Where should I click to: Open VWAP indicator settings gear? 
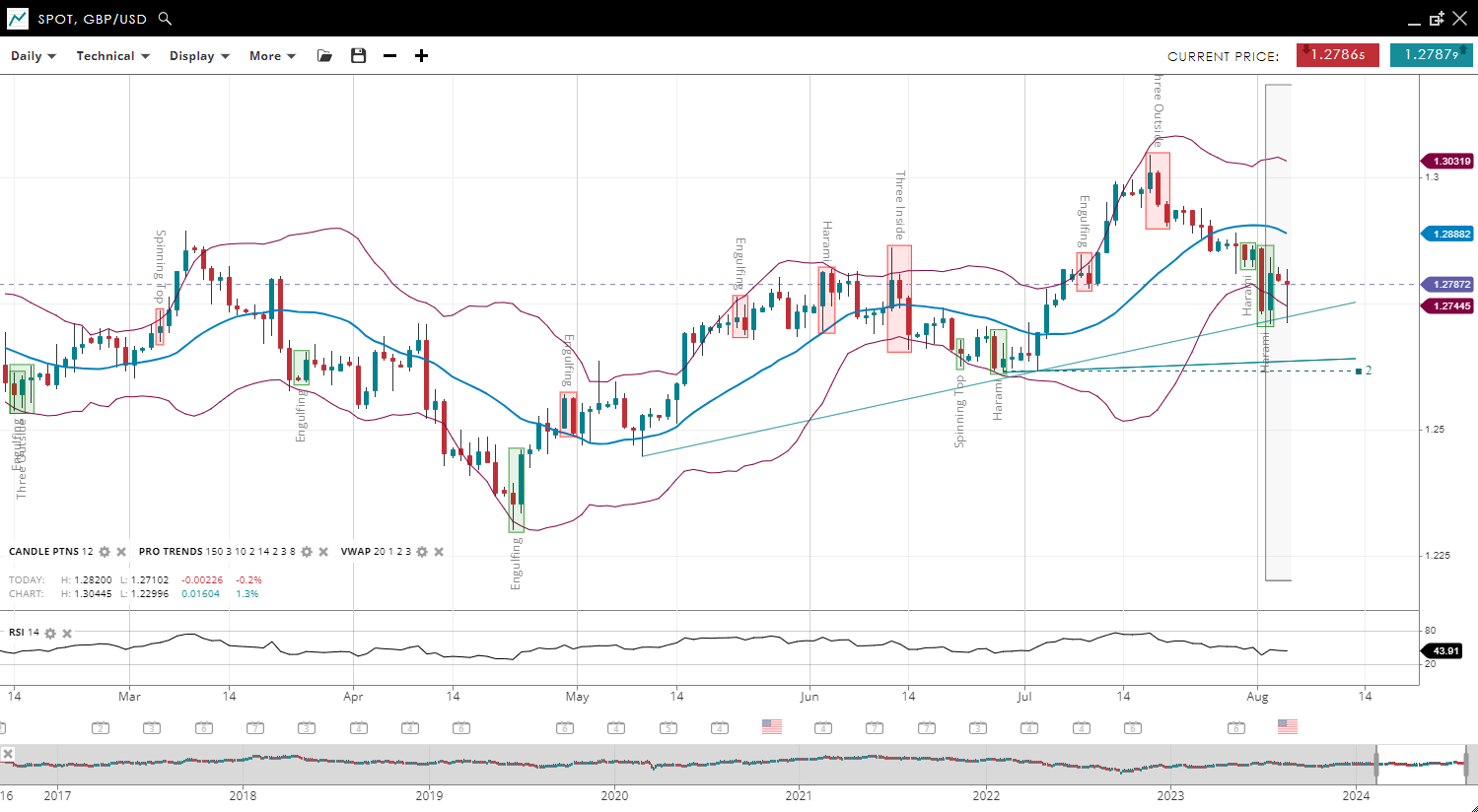tap(422, 552)
